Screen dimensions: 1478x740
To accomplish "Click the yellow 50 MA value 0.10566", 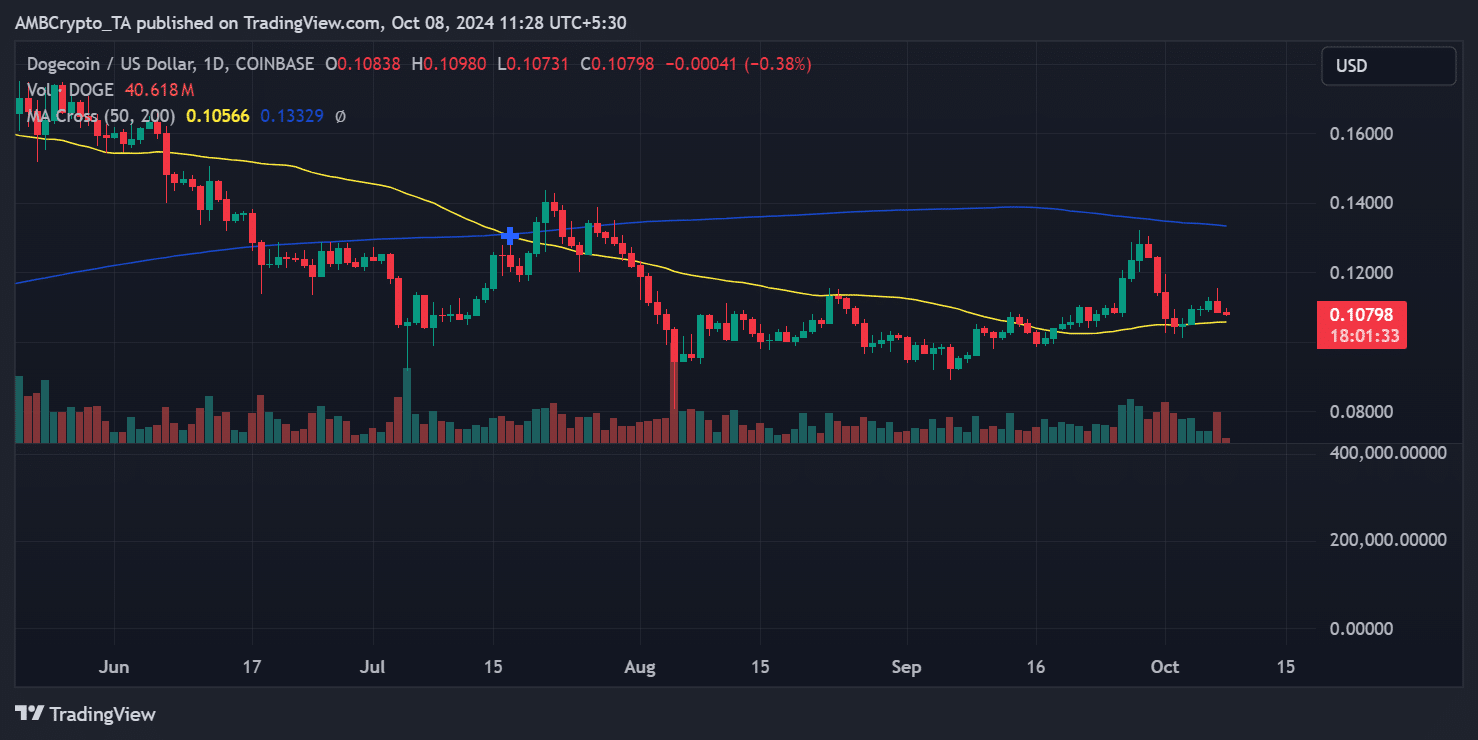I will point(219,116).
